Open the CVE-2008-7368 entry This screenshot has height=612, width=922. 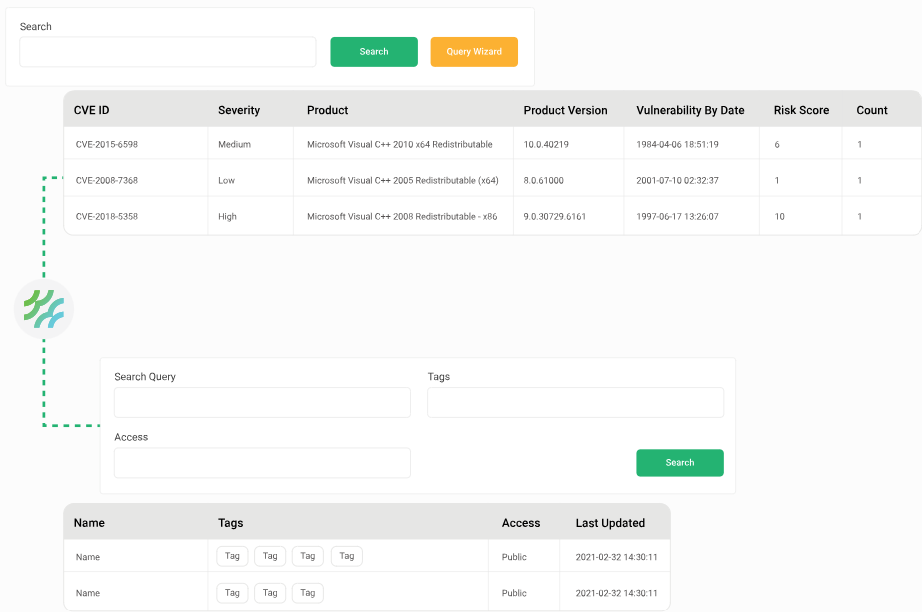pyautogui.click(x=107, y=180)
